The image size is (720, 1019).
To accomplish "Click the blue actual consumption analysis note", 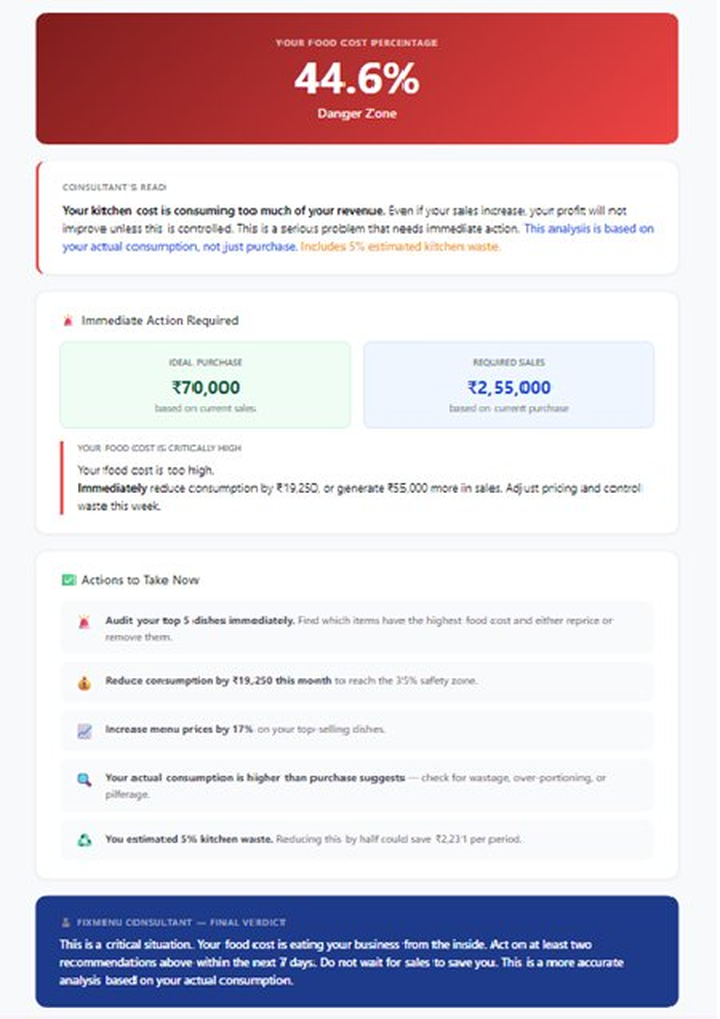I will point(358,237).
